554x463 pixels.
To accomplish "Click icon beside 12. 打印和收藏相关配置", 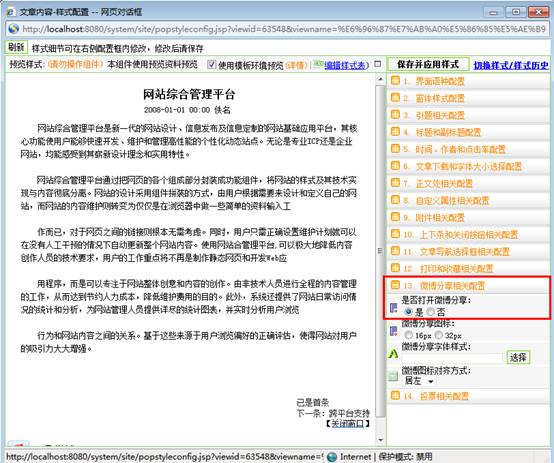I will point(395,268).
